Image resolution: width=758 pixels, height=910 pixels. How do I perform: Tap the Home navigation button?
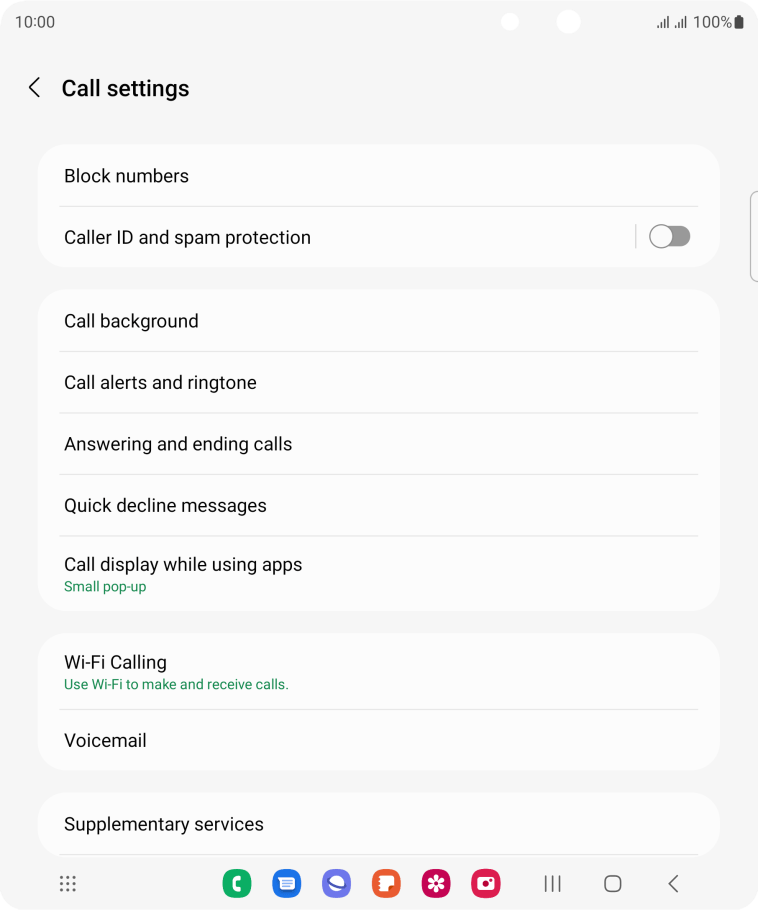tap(612, 883)
